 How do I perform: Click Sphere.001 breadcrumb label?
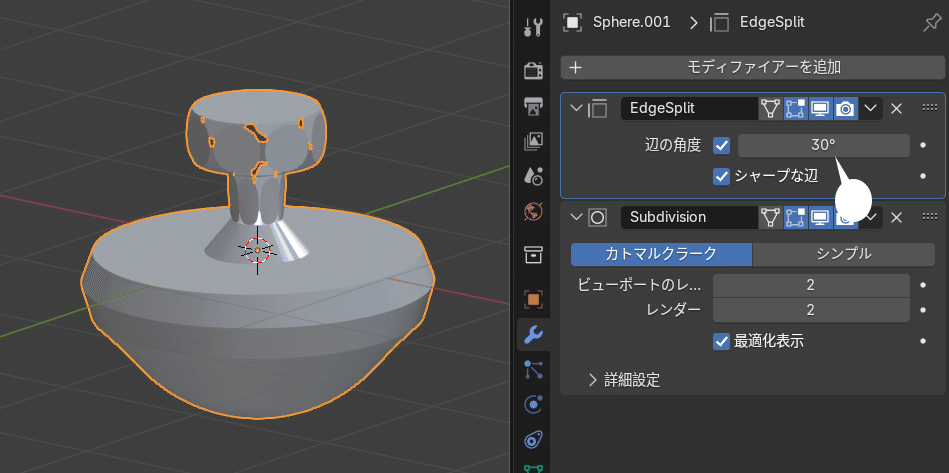point(631,23)
